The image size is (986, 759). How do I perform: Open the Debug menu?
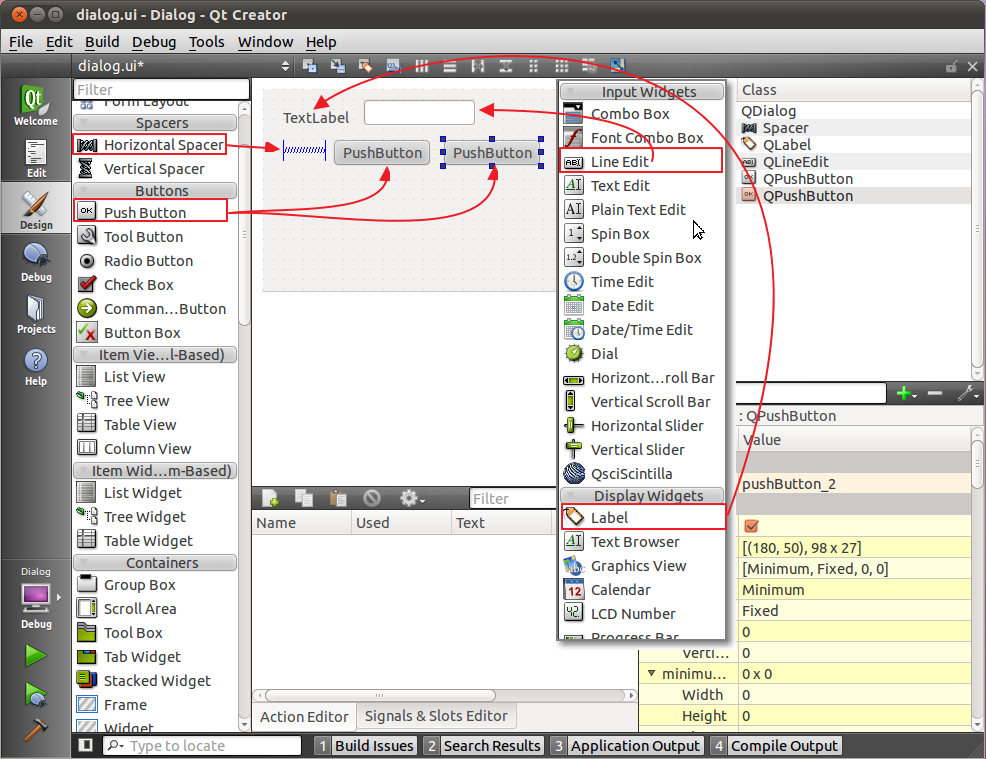tap(154, 42)
